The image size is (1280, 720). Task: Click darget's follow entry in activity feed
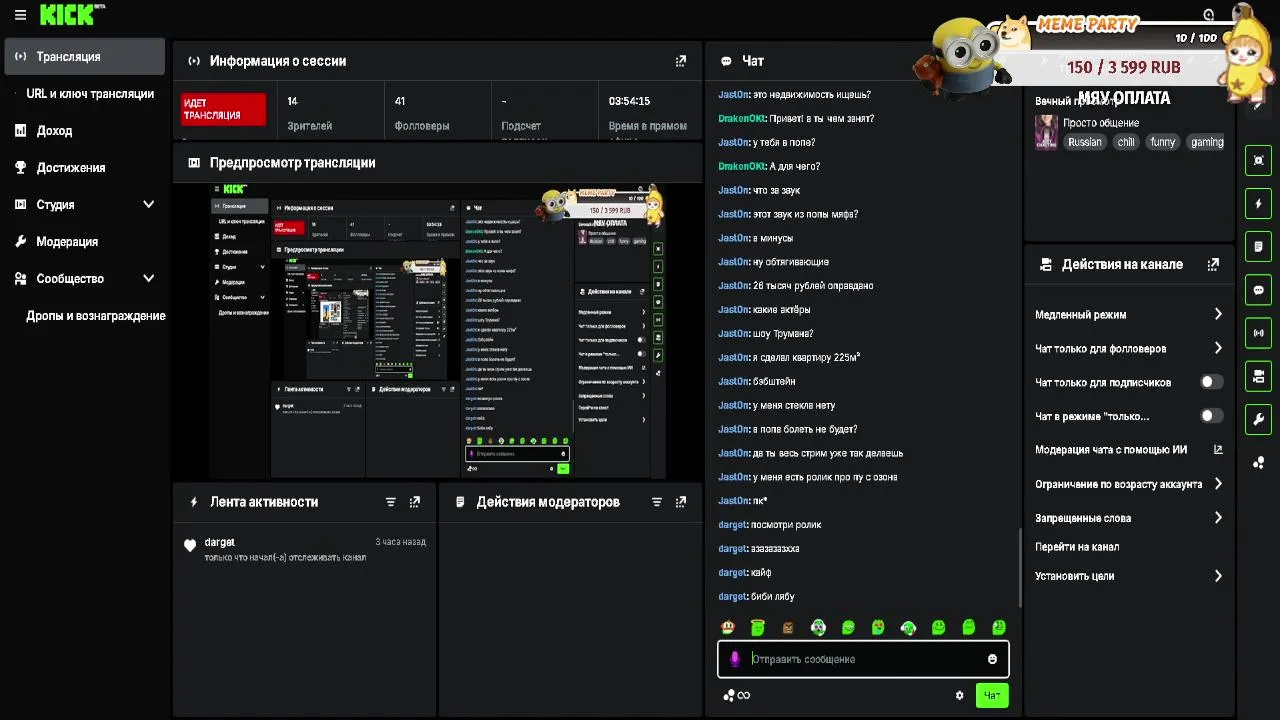305,549
